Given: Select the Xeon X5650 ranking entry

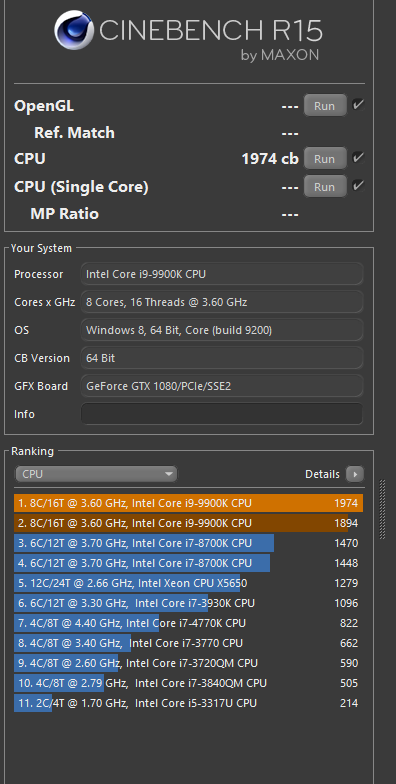Looking at the screenshot, I should click(x=188, y=583).
